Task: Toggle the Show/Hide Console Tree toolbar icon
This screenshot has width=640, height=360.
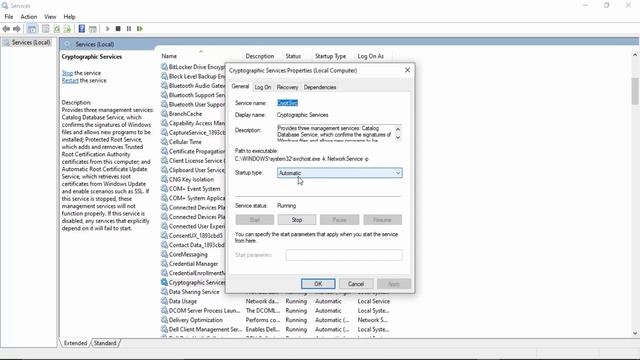Action: pos(32,29)
